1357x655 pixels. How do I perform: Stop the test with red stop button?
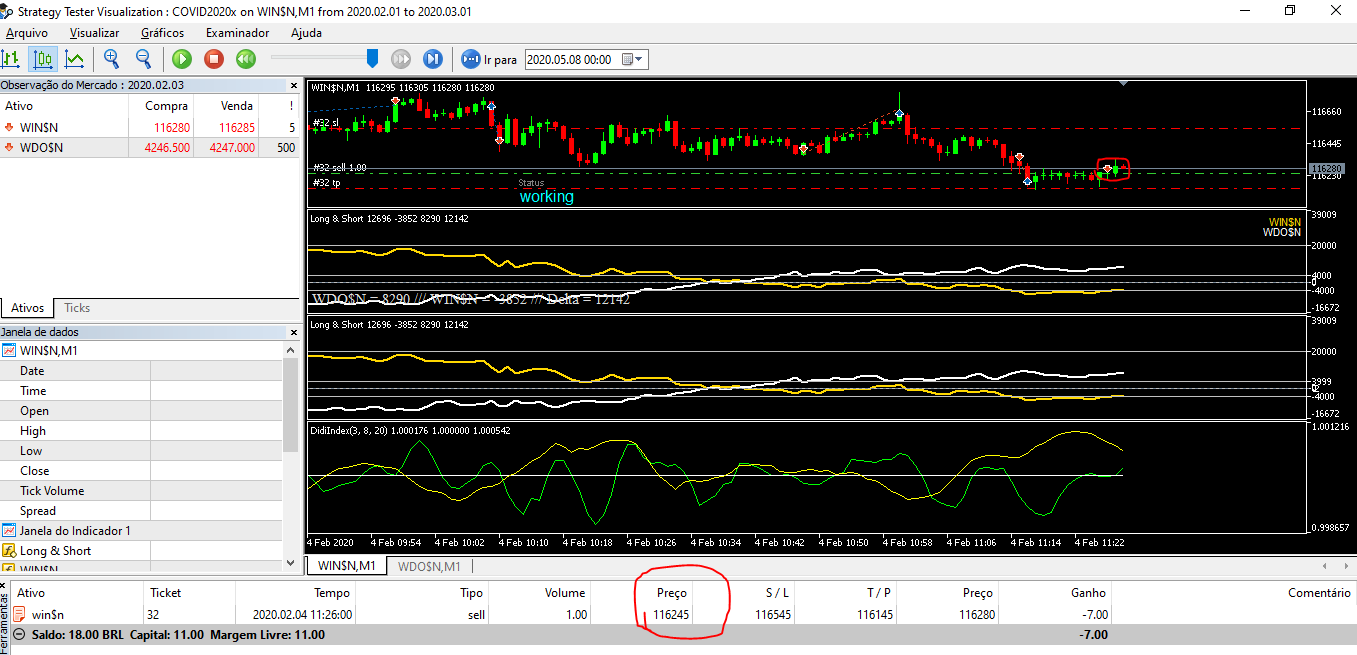pyautogui.click(x=213, y=59)
